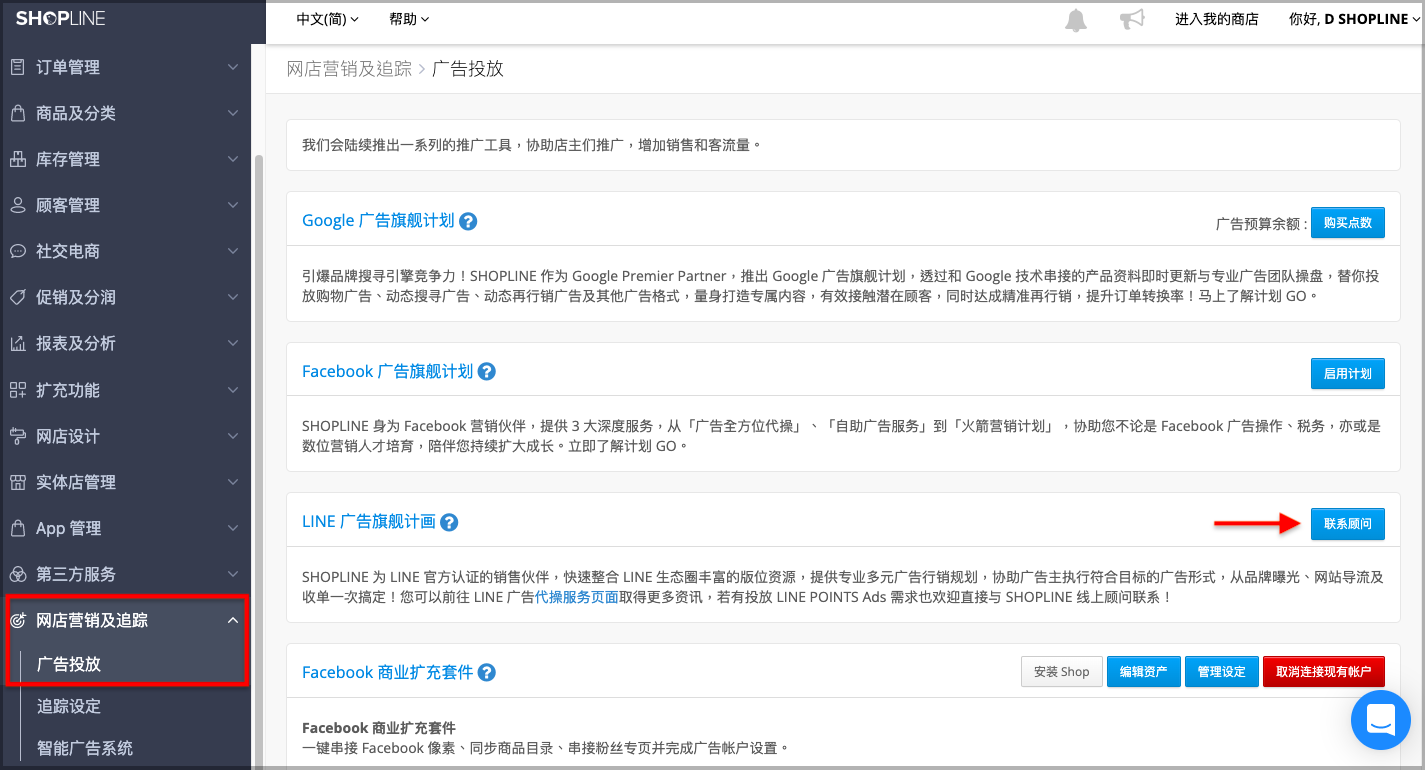Click help icon beside Facebook 广告旗舰计划
The image size is (1425, 770).
coord(487,372)
